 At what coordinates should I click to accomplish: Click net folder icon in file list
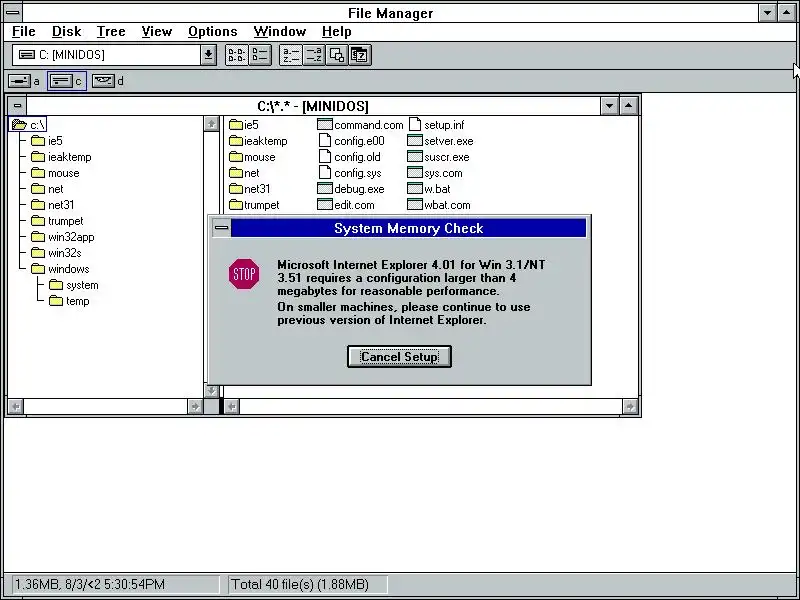tap(236, 173)
